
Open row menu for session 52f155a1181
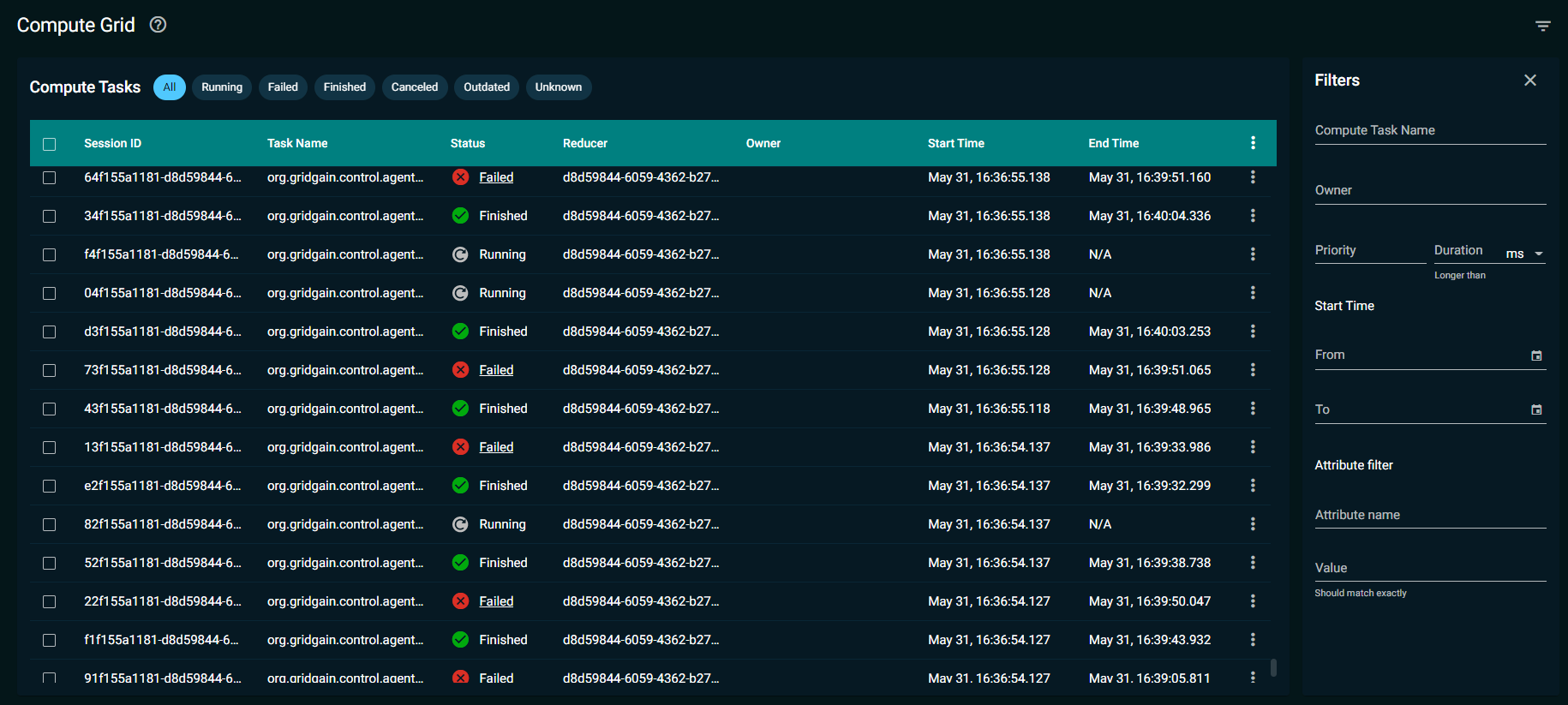click(x=1253, y=563)
